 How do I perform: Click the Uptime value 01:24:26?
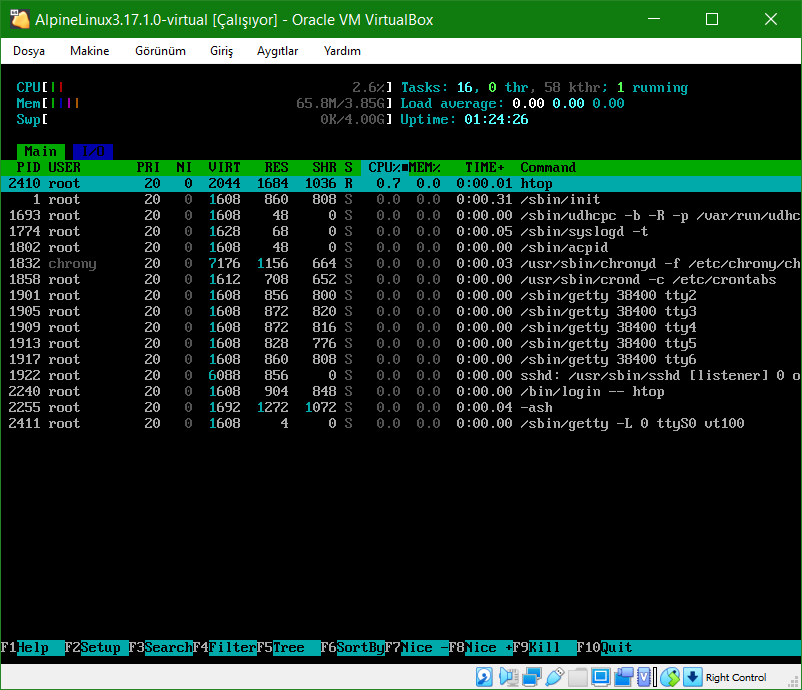pyautogui.click(x=496, y=119)
